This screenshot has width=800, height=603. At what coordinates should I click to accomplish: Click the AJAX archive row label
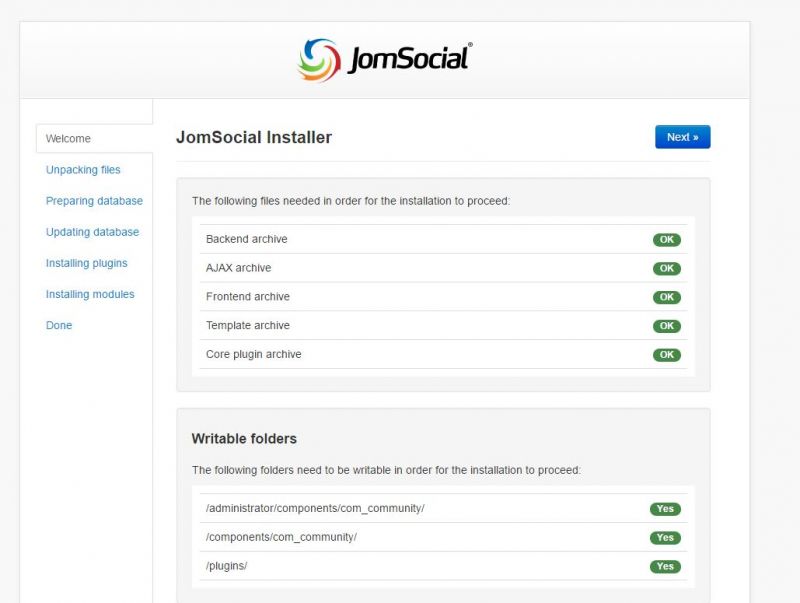point(239,268)
